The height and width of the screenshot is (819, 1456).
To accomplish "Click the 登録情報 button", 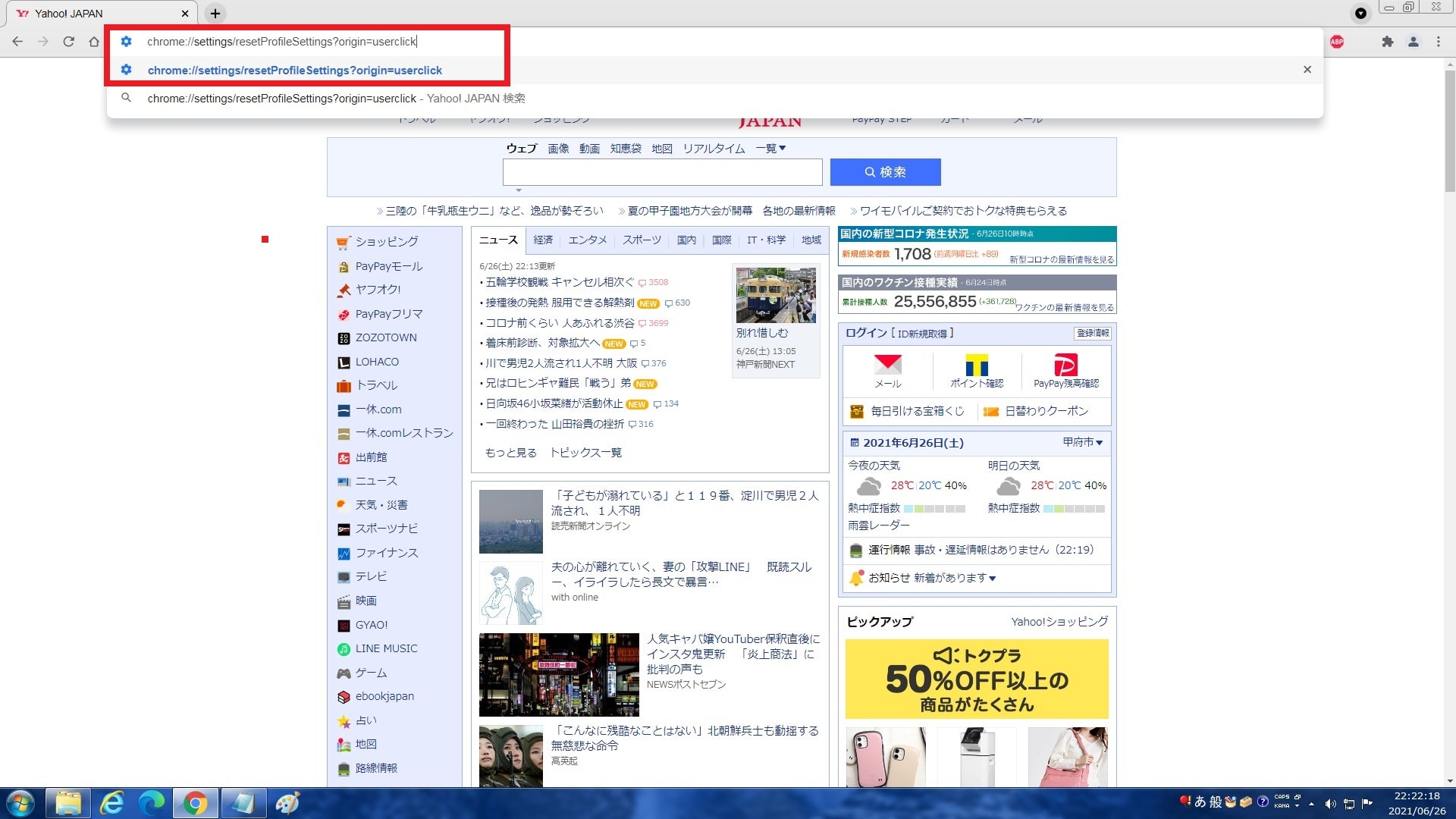I will pos(1093,333).
